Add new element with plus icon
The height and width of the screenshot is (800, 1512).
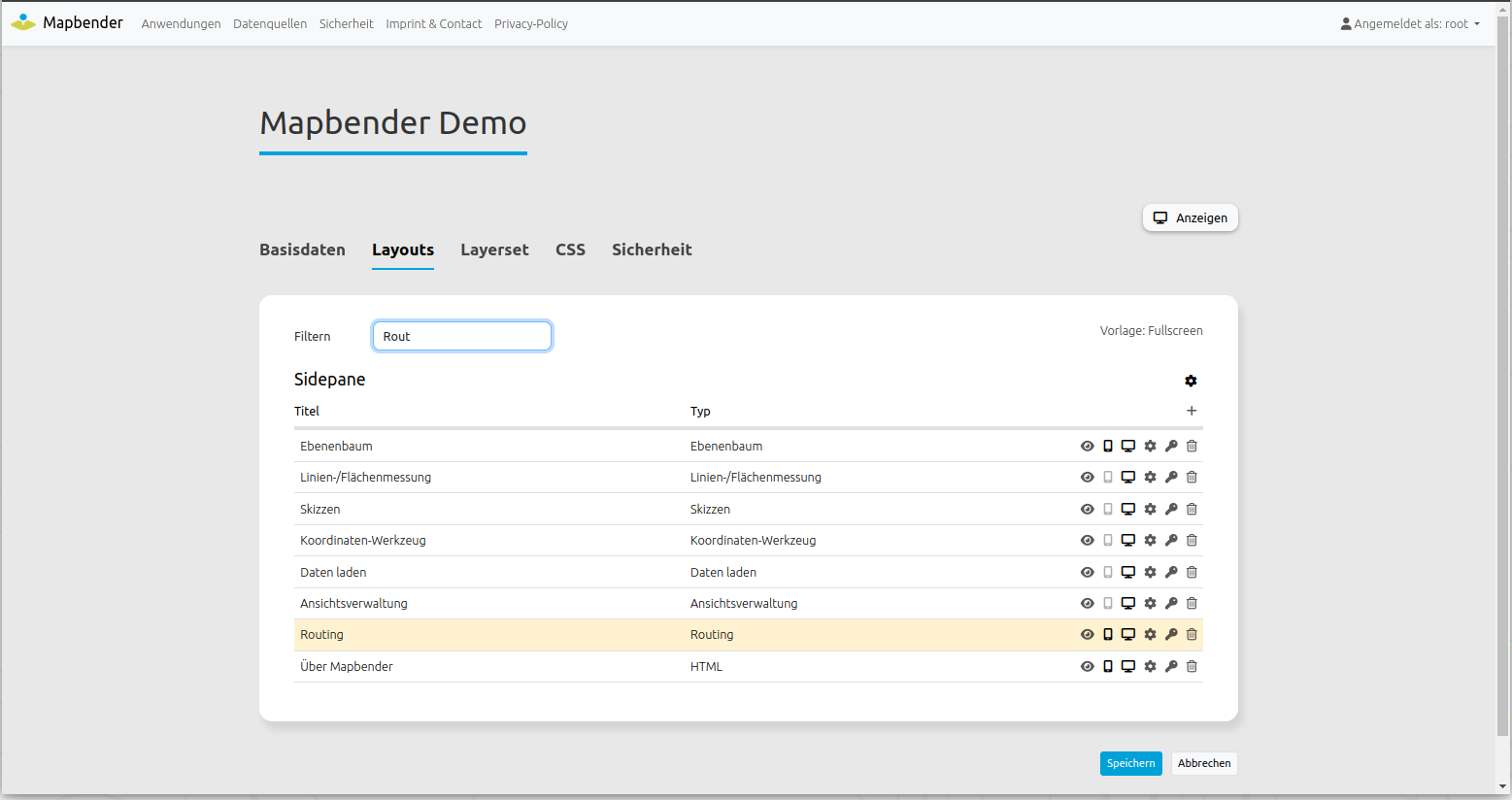coord(1192,411)
